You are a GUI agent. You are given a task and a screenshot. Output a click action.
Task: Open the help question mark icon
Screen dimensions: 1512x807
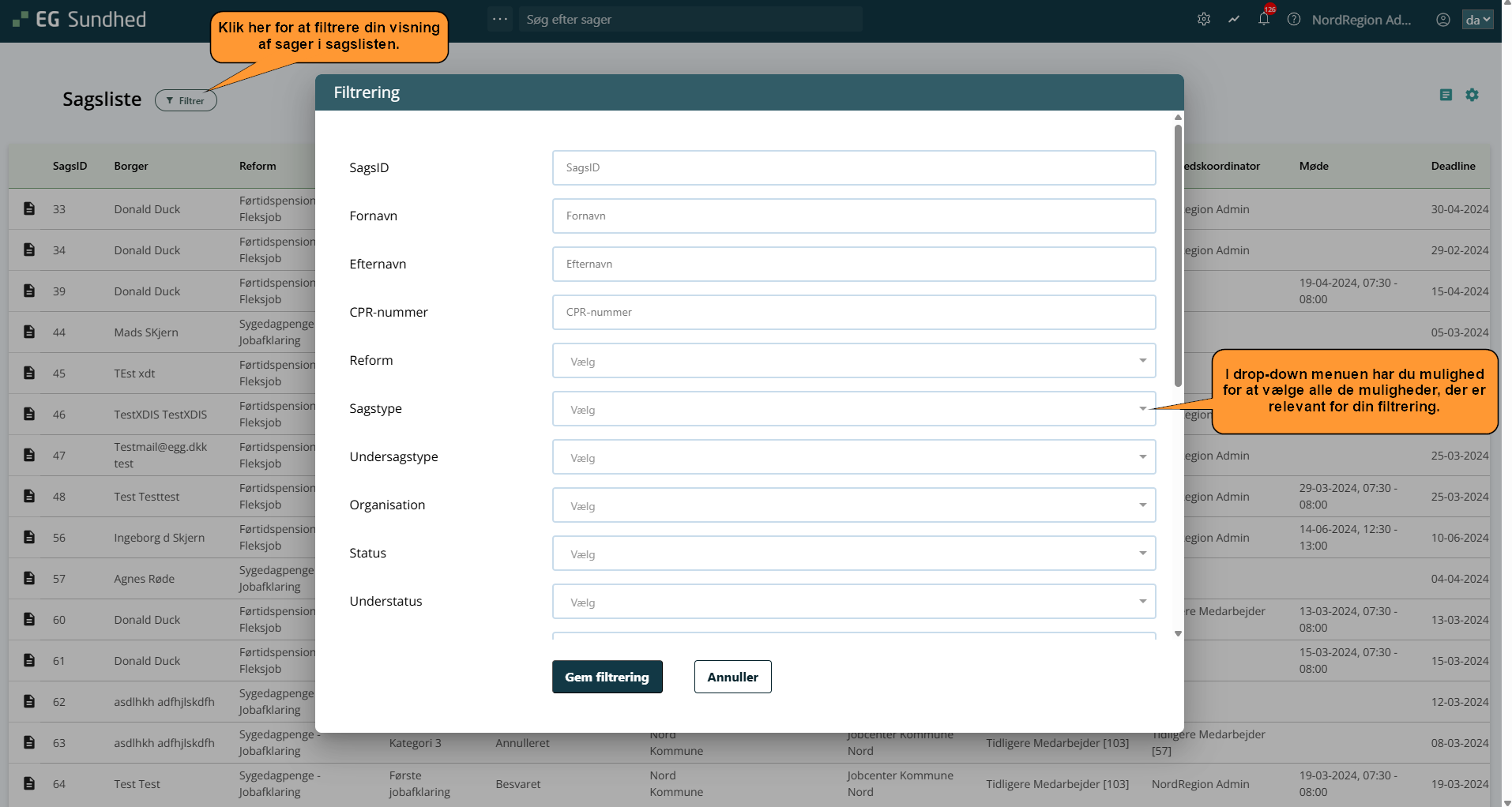[1294, 20]
